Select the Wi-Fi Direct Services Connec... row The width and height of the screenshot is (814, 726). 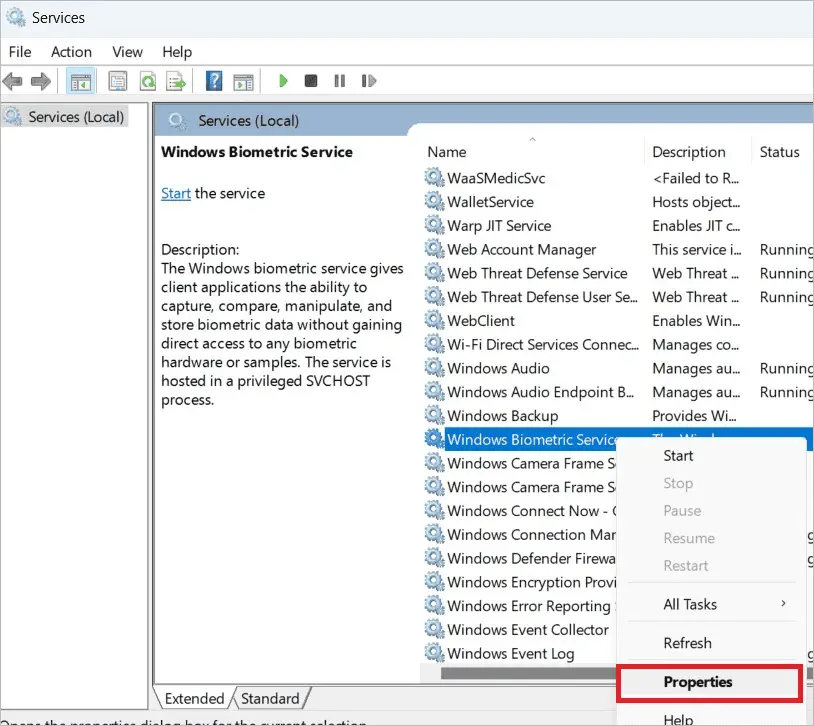(618, 344)
